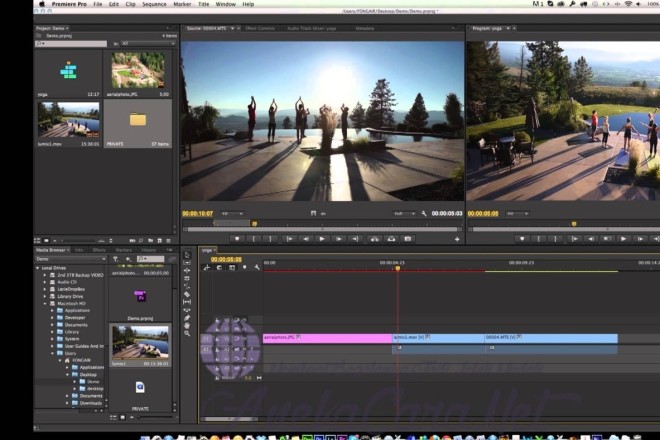Click Mark Out in Source monitor
Screen dimensions: 660x440
point(270,239)
